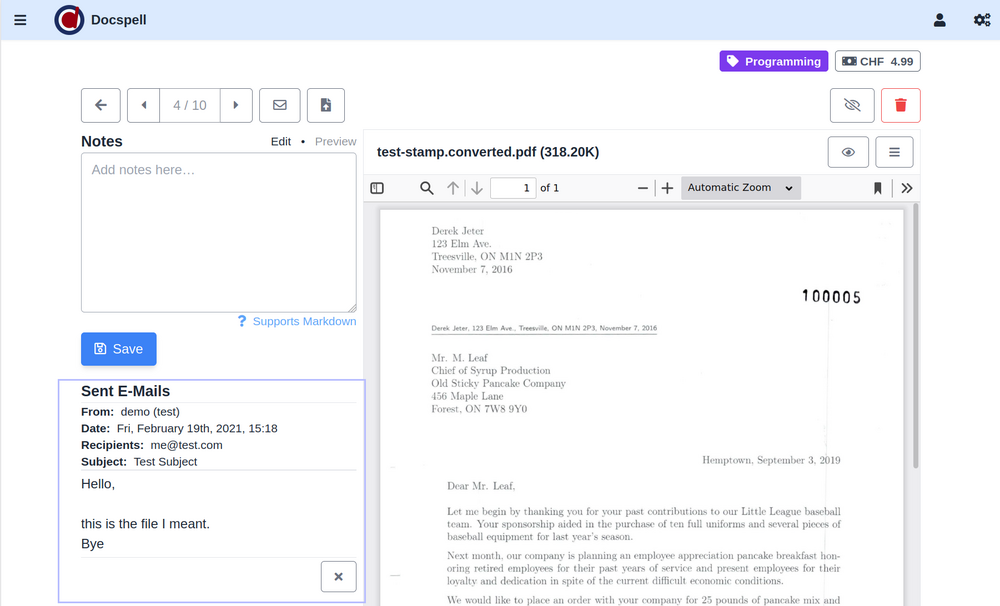Toggle the PDF viewer sidebar

pos(377,188)
